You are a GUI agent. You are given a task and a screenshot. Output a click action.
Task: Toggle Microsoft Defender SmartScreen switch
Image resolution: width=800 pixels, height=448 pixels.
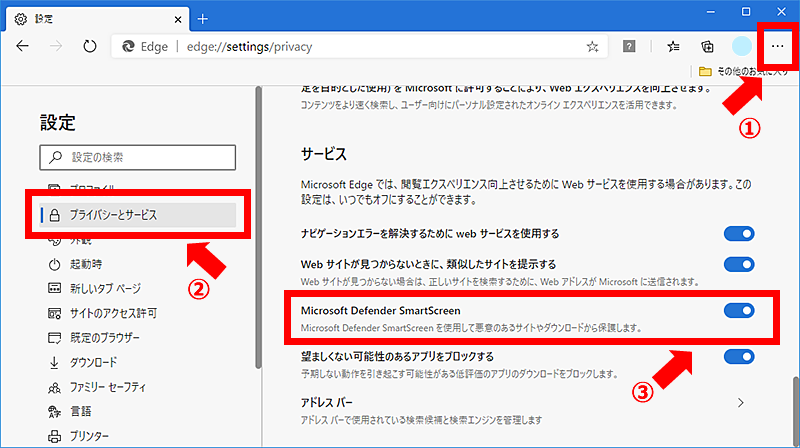click(x=739, y=310)
